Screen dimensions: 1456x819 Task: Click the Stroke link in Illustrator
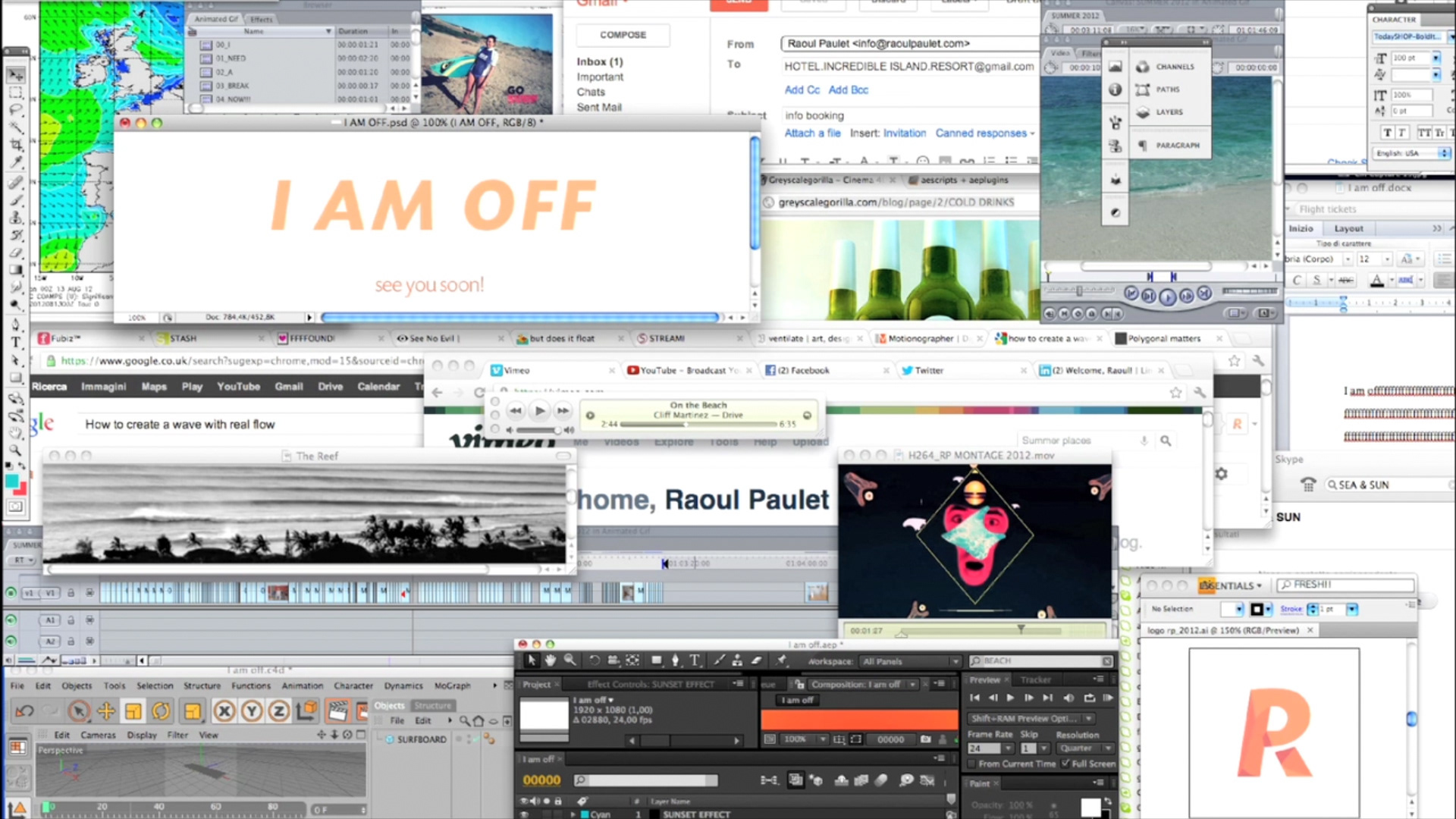(x=1291, y=609)
